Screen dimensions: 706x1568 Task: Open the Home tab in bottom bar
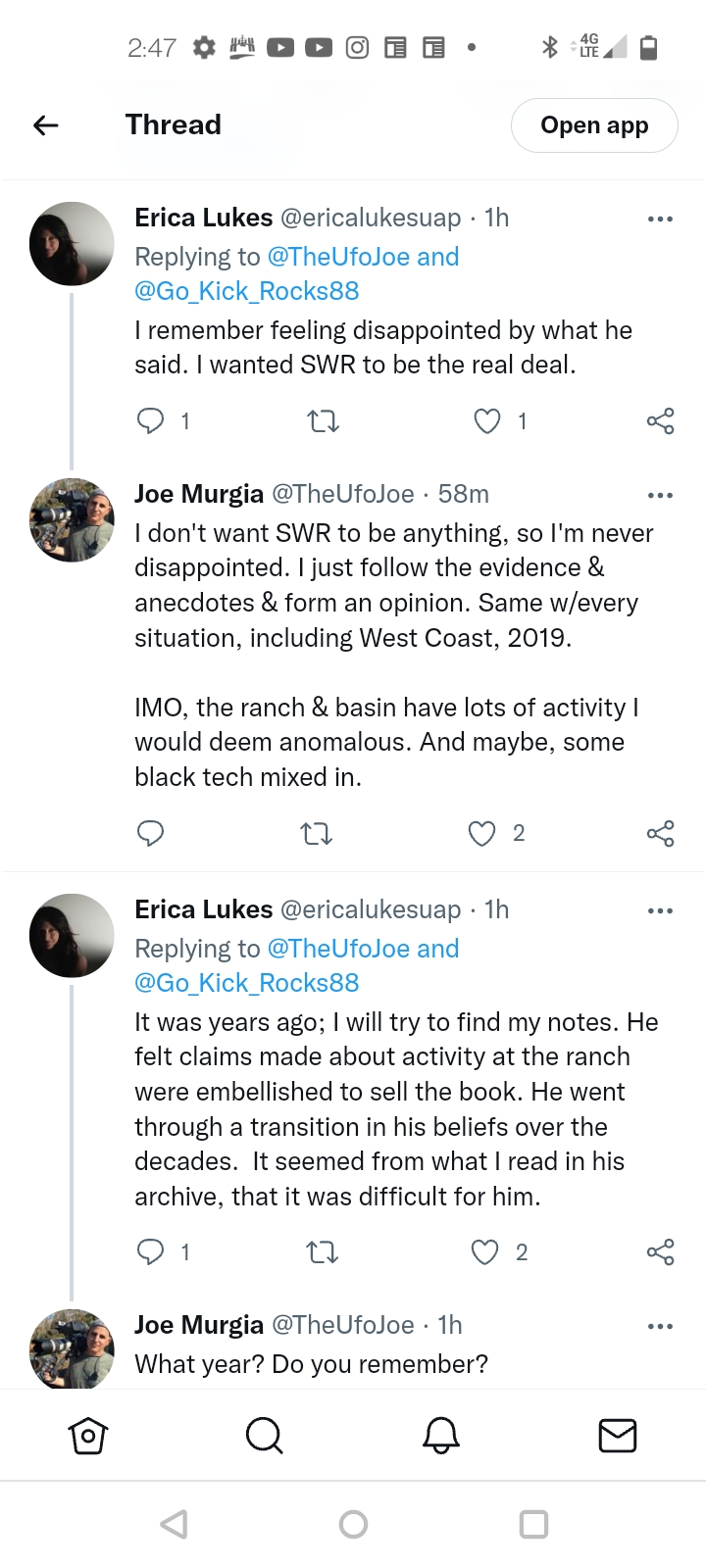tap(88, 1436)
